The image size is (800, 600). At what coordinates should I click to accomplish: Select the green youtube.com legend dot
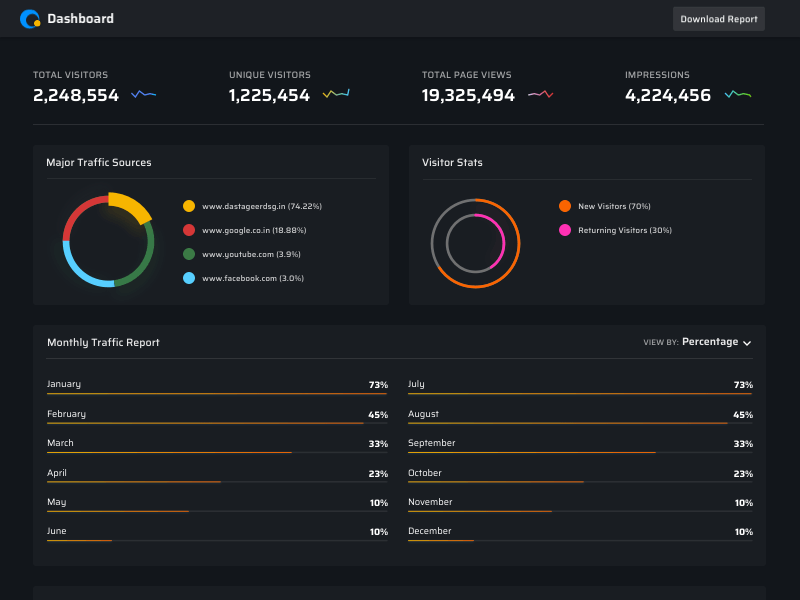[189, 254]
